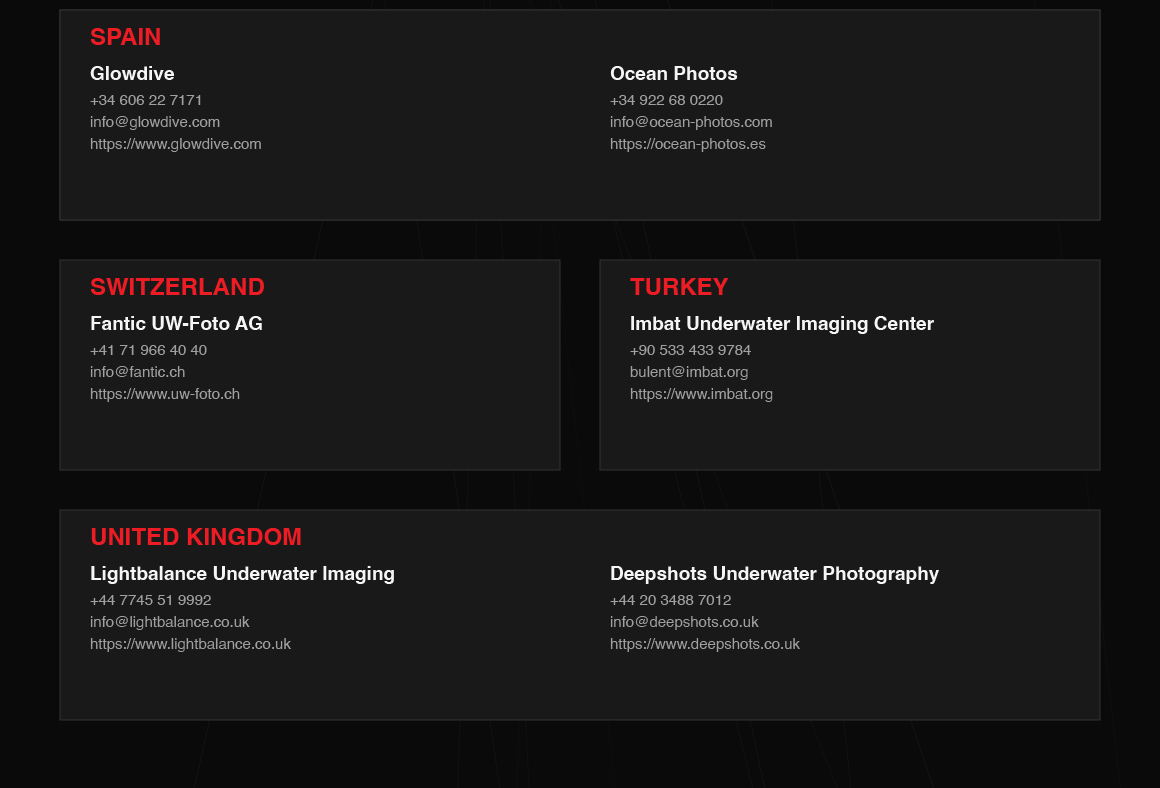
Task: Call Glowdive at +34 606 22 7171
Action: [x=146, y=100]
